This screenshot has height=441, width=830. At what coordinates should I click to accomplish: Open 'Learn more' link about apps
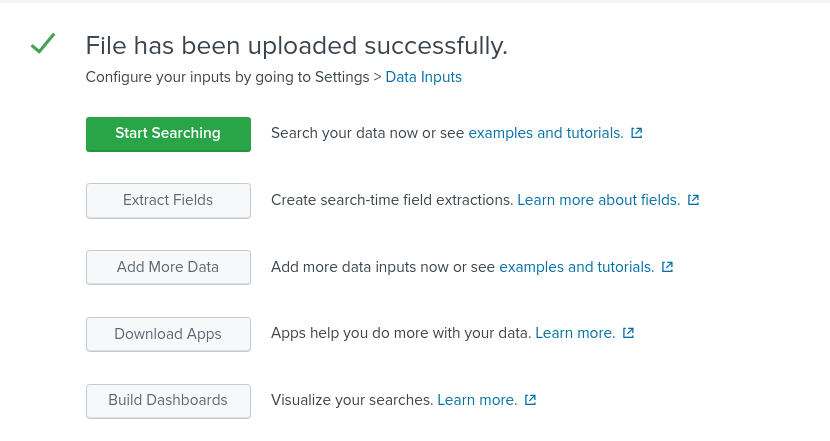coord(575,333)
